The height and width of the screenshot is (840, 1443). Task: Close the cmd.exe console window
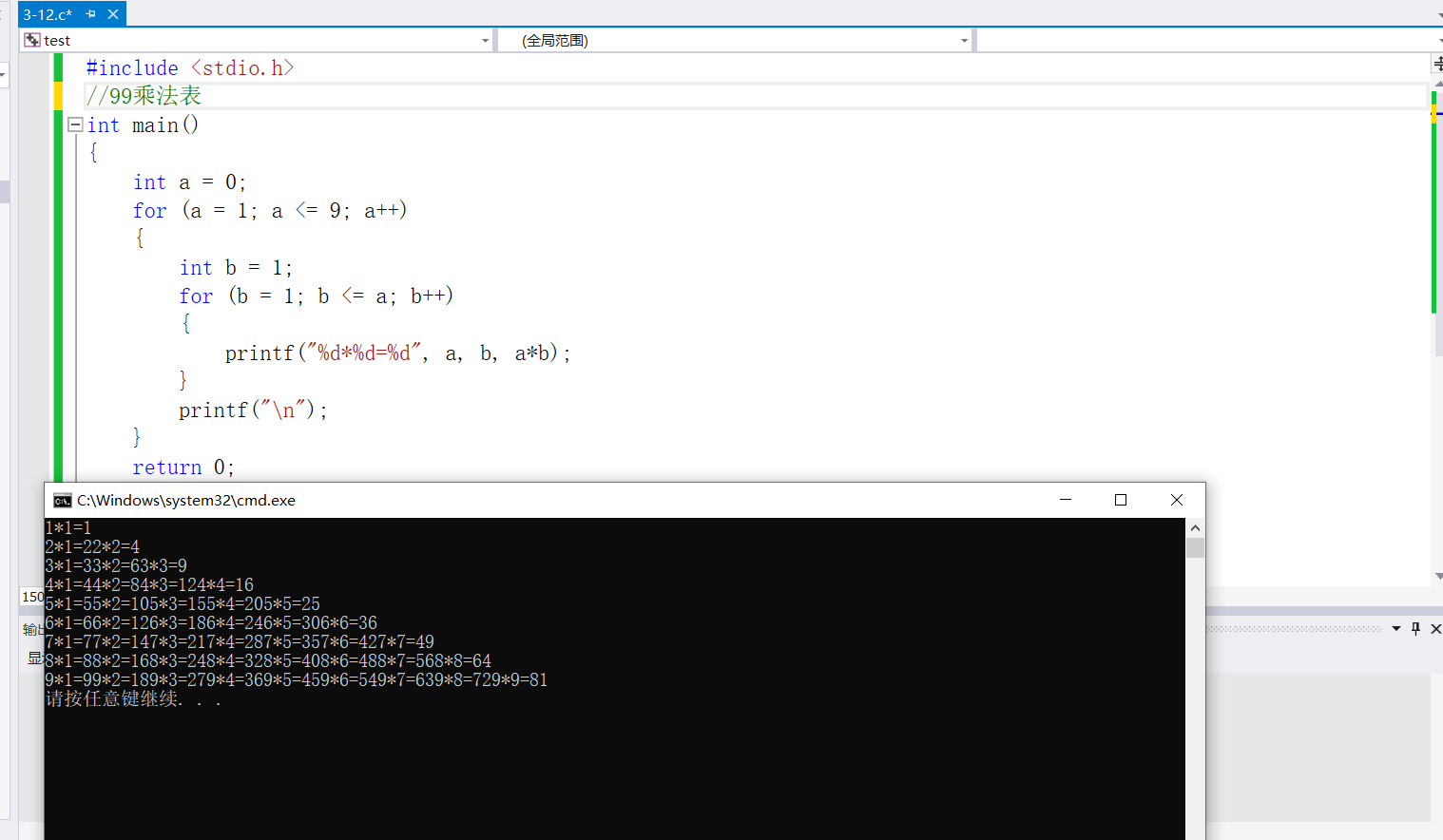[x=1177, y=500]
